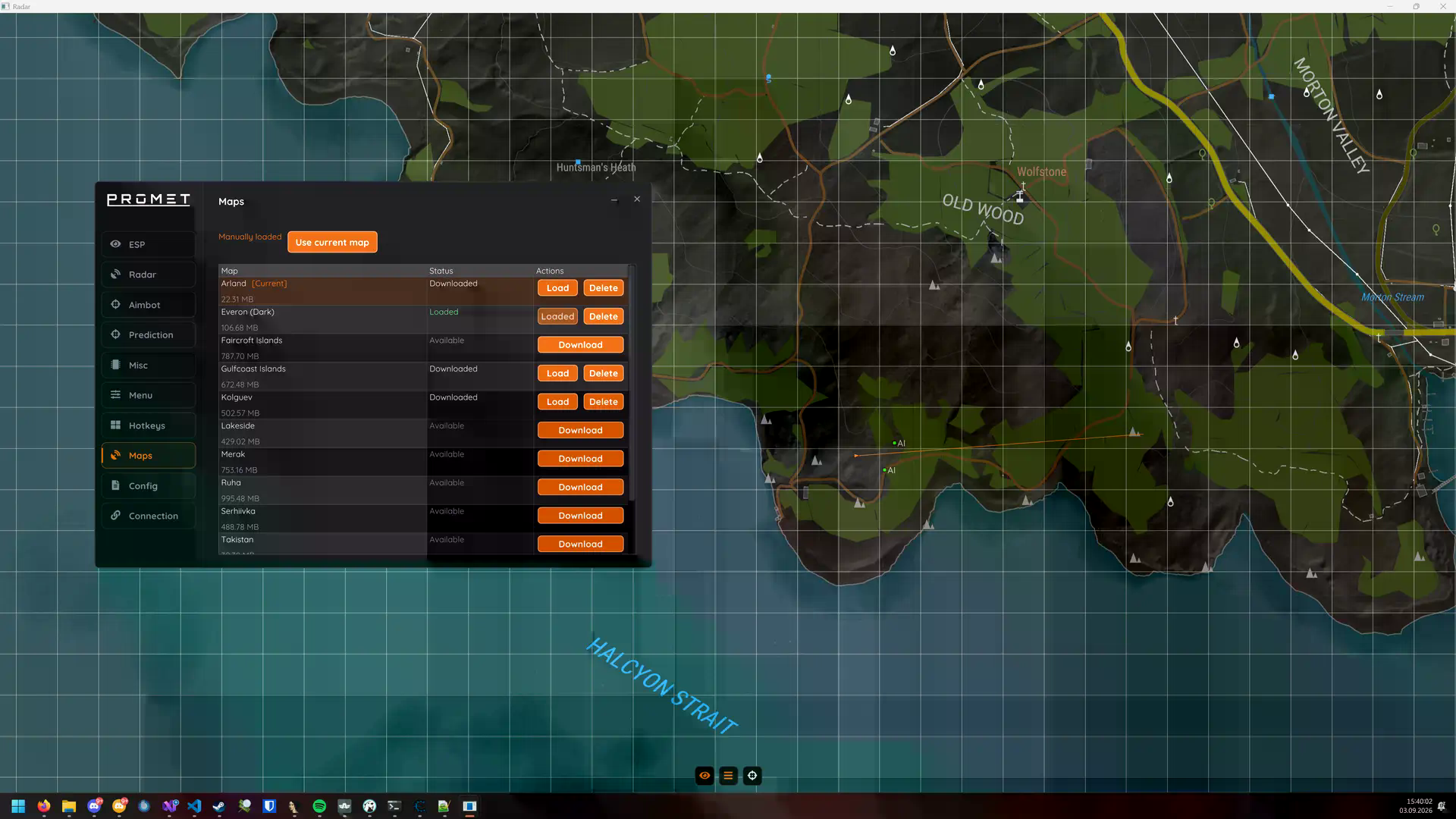Toggle the orange eye icon on radar toolbar

(704, 775)
